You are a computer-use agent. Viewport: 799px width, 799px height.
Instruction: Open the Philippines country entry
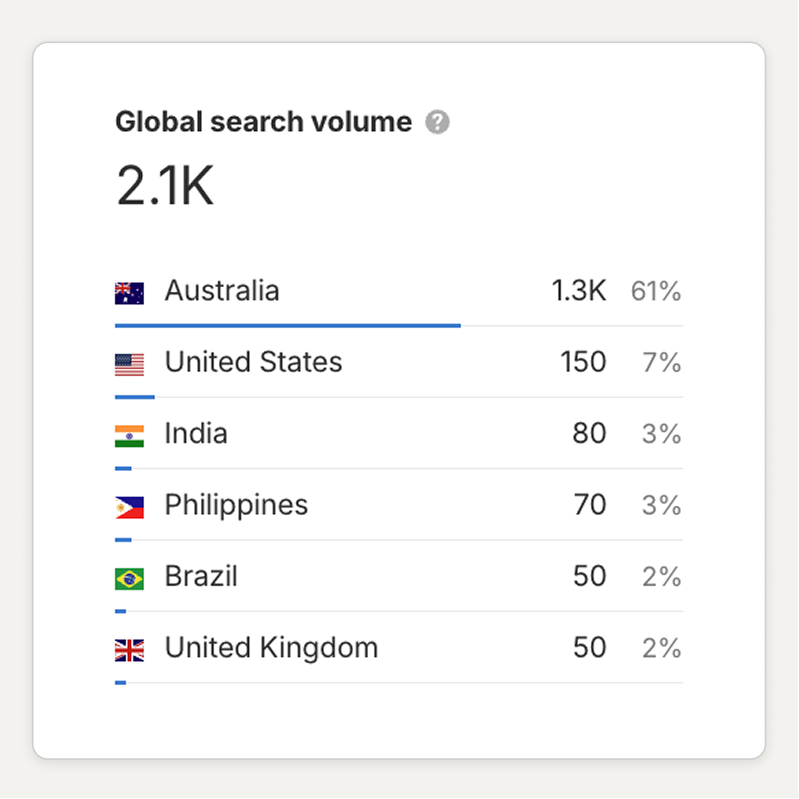(x=236, y=505)
